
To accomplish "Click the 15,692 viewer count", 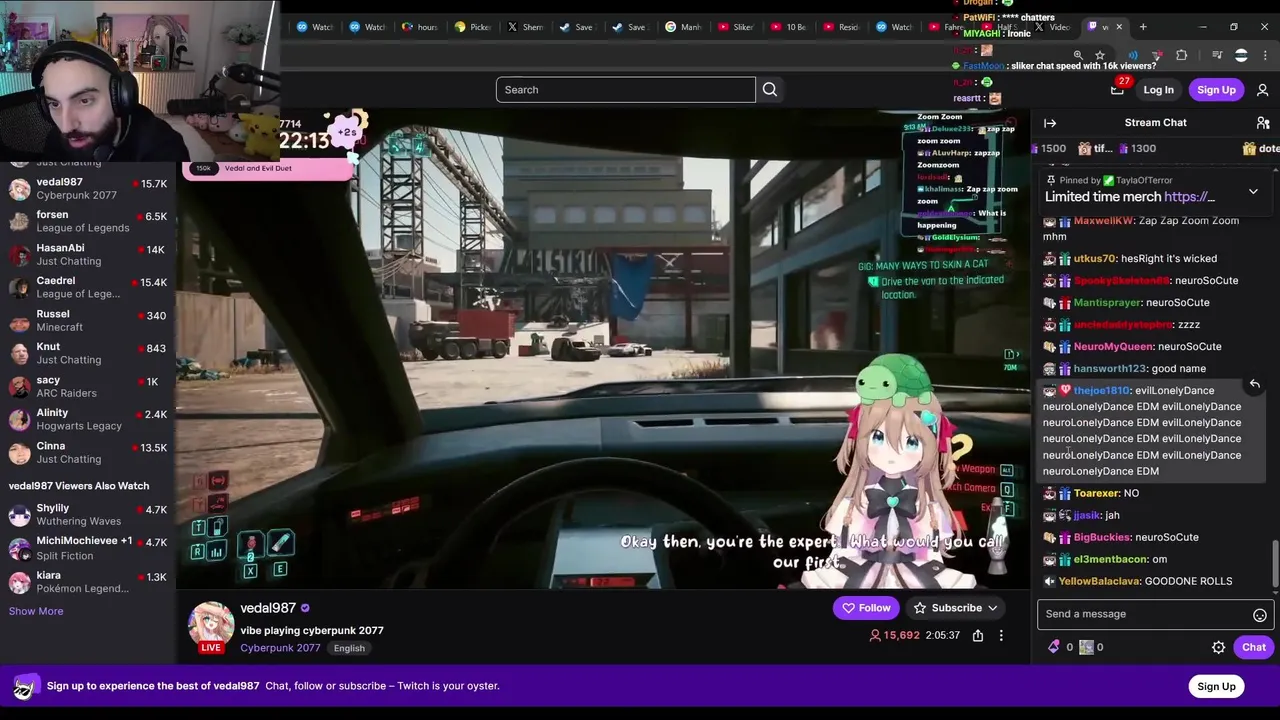I will click(894, 635).
